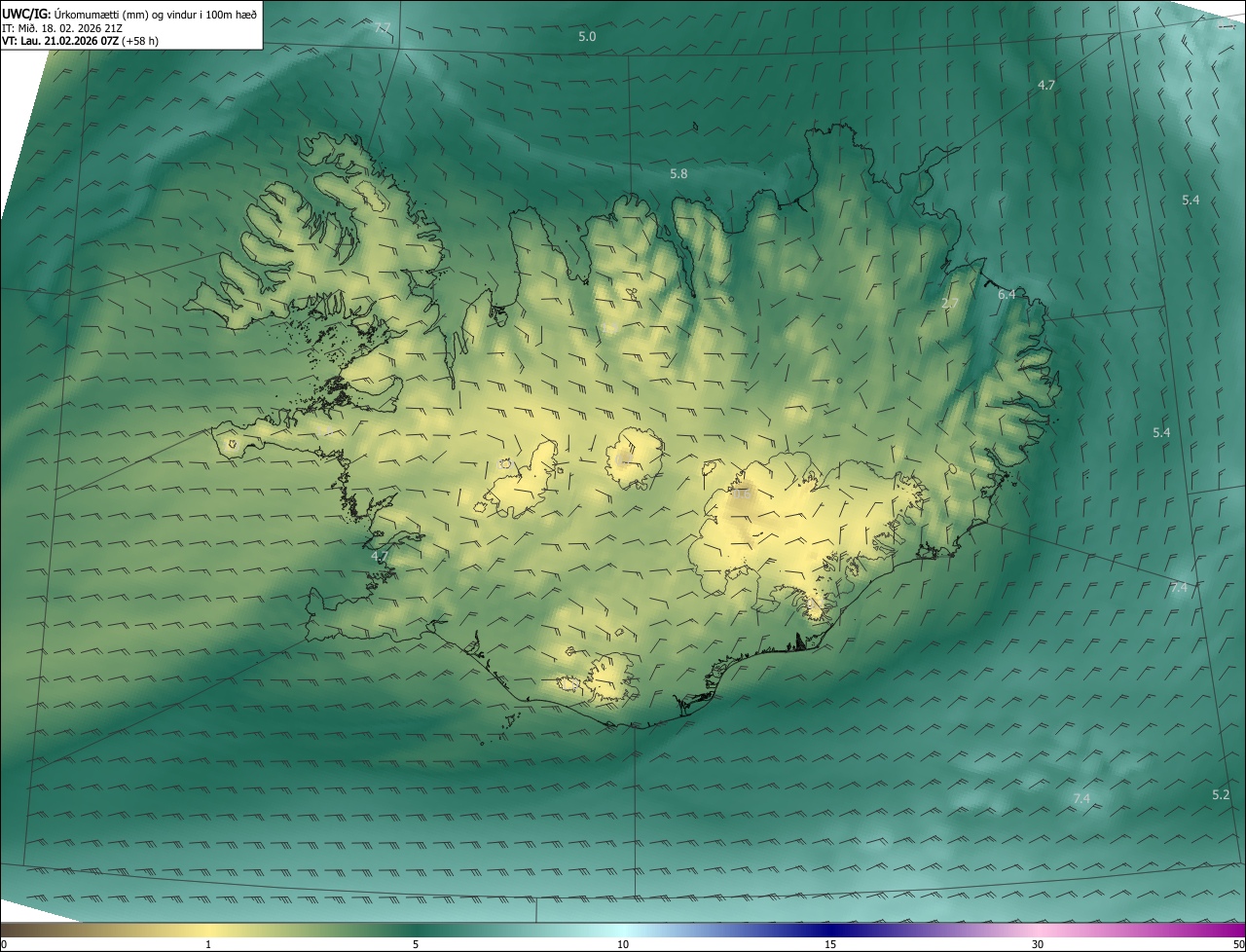Click the title 'Úrkomumætti (mm) og vindur í 100m hæð'
1246x952 pixels.
point(156,14)
